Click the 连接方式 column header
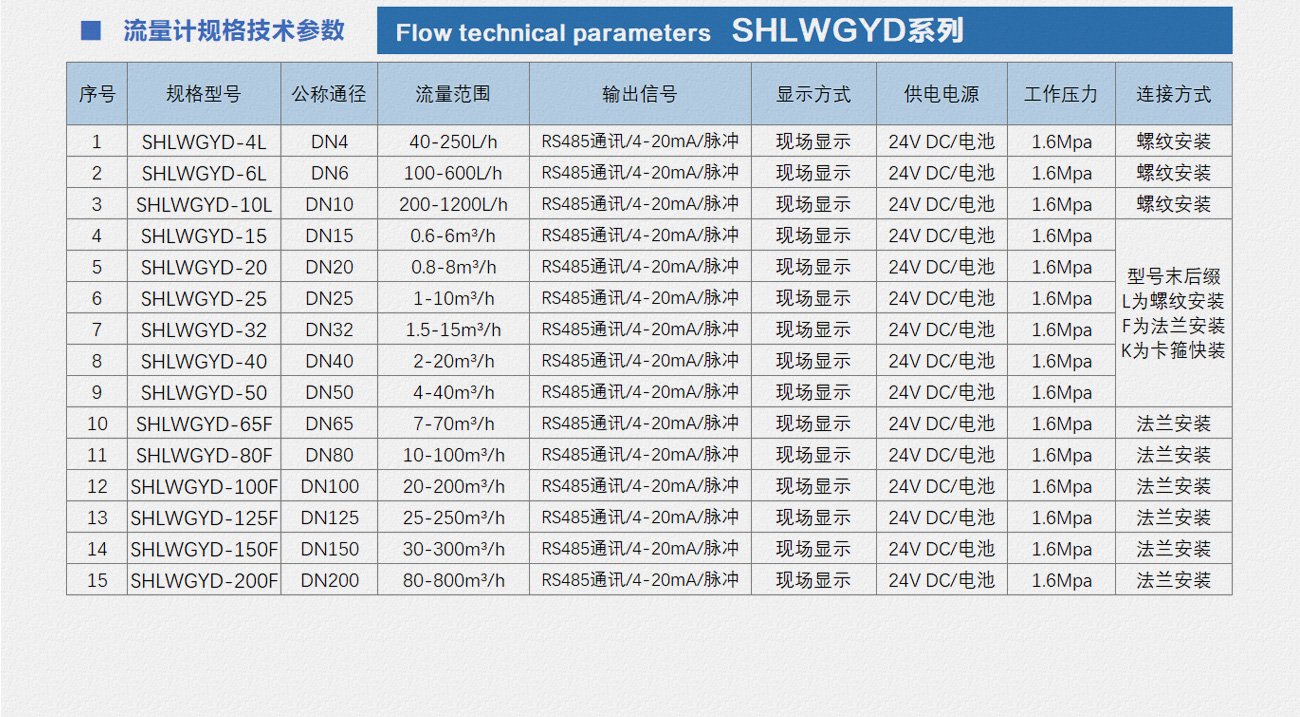Image resolution: width=1300 pixels, height=717 pixels. 1174,94
